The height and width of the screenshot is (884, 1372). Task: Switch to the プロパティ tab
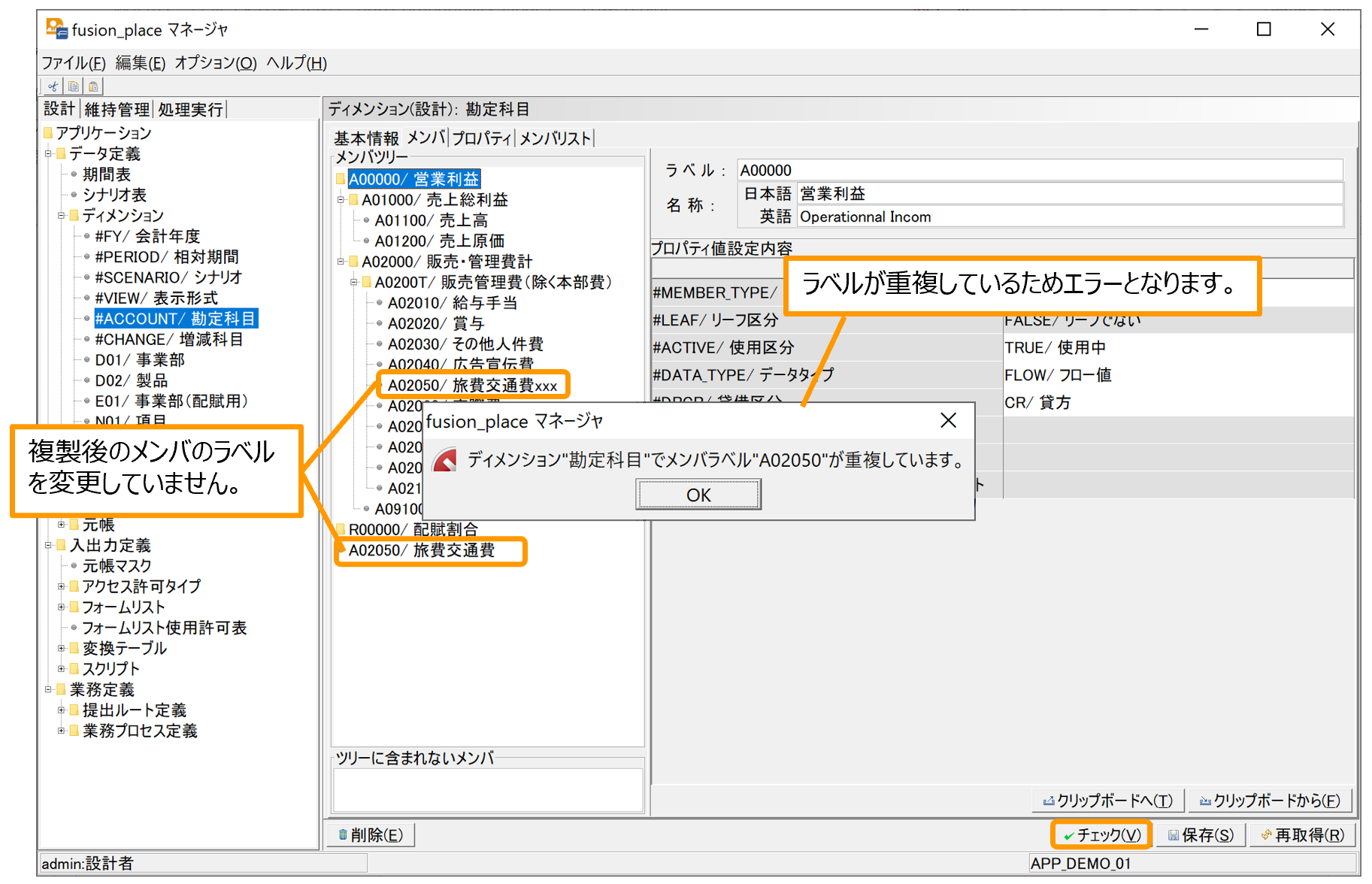coord(481,138)
